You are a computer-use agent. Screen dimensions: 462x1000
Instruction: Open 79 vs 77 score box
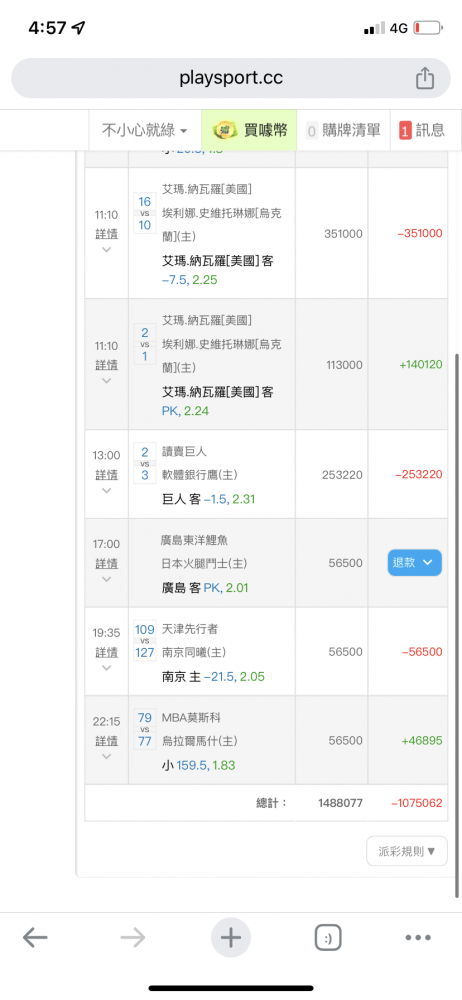point(145,730)
